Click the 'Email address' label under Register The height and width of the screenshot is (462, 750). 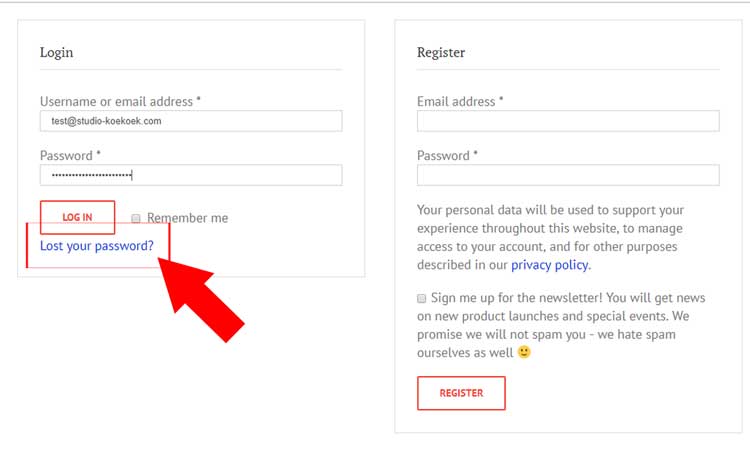pos(460,101)
